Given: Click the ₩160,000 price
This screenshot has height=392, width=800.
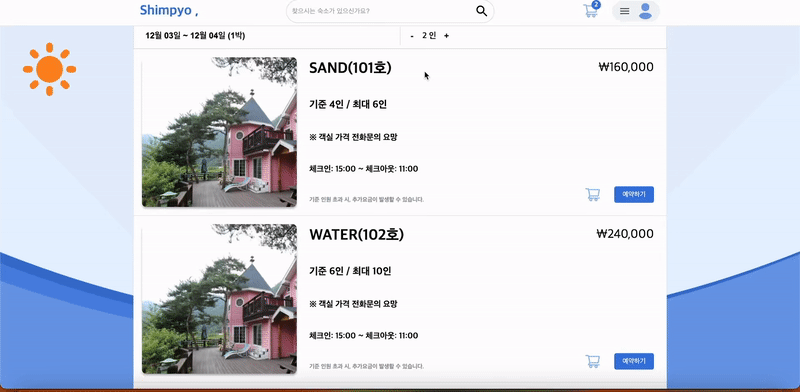Looking at the screenshot, I should [x=626, y=67].
